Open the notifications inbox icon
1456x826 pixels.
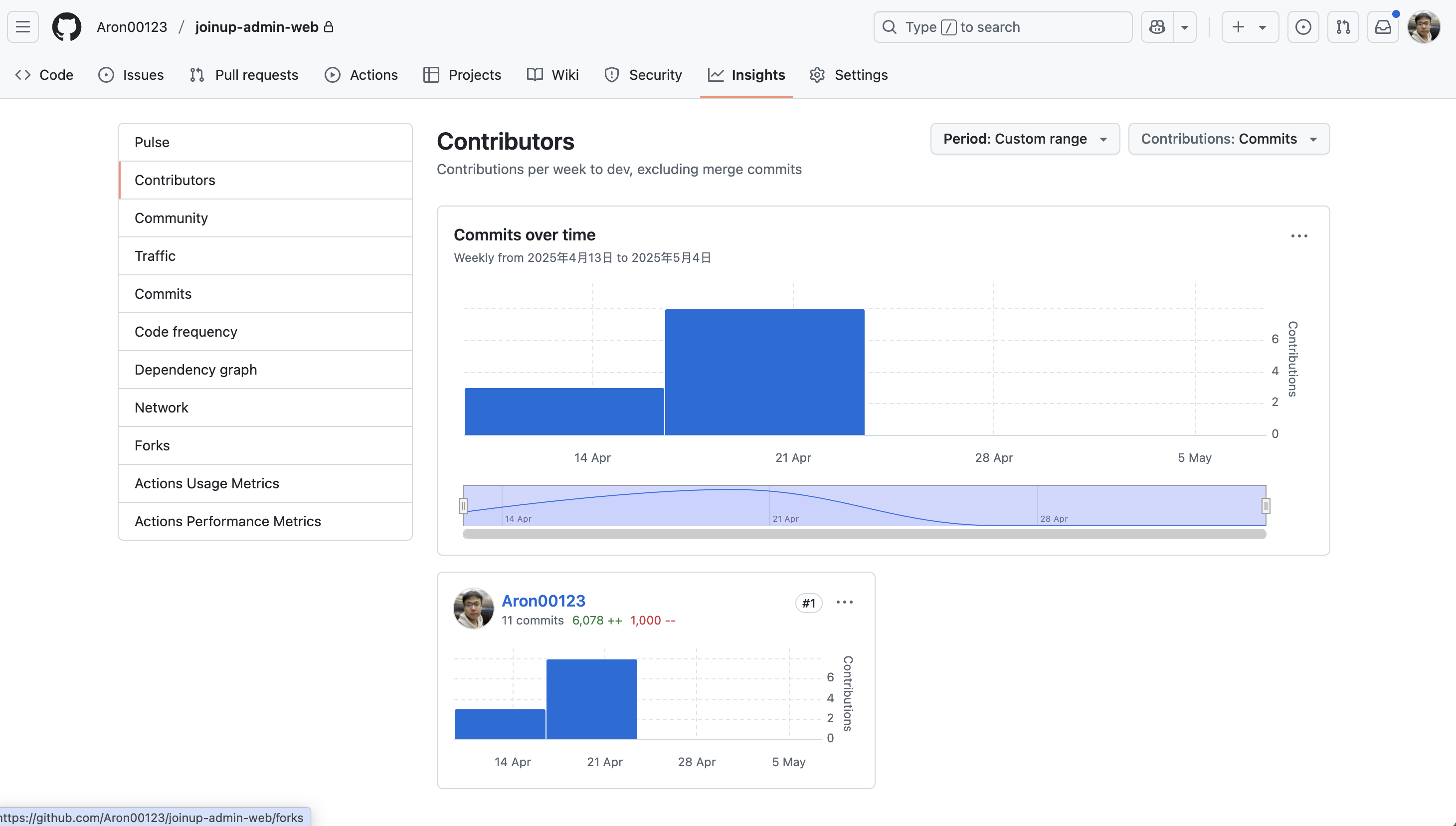tap(1383, 26)
